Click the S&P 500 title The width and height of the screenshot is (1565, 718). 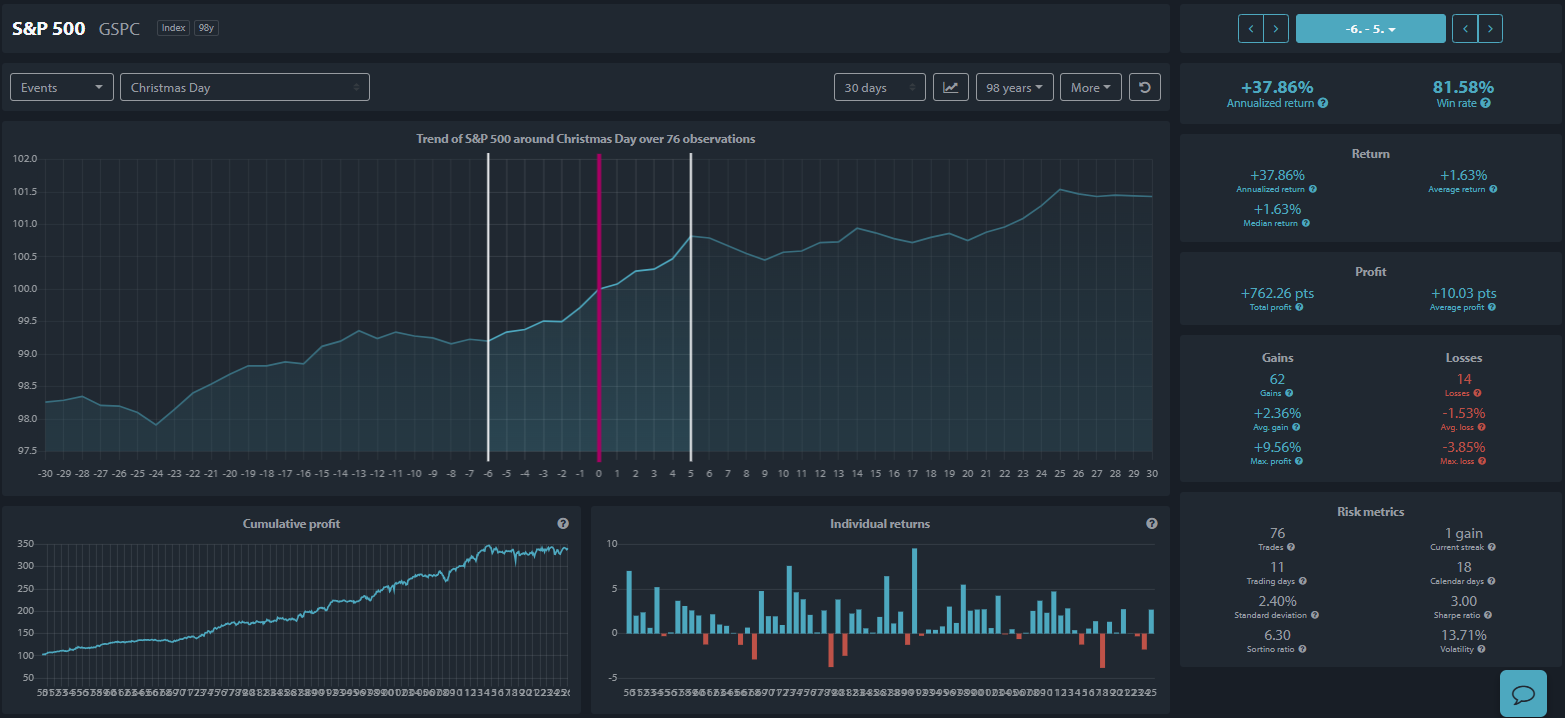49,28
